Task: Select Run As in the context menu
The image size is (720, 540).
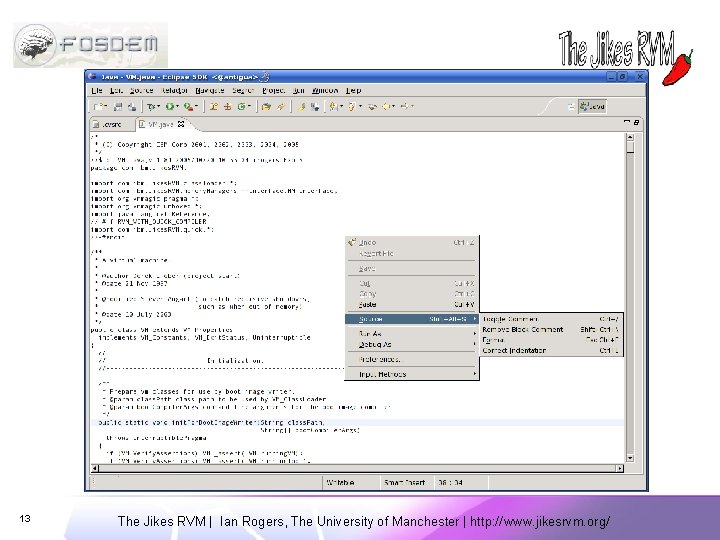Action: tap(411, 333)
